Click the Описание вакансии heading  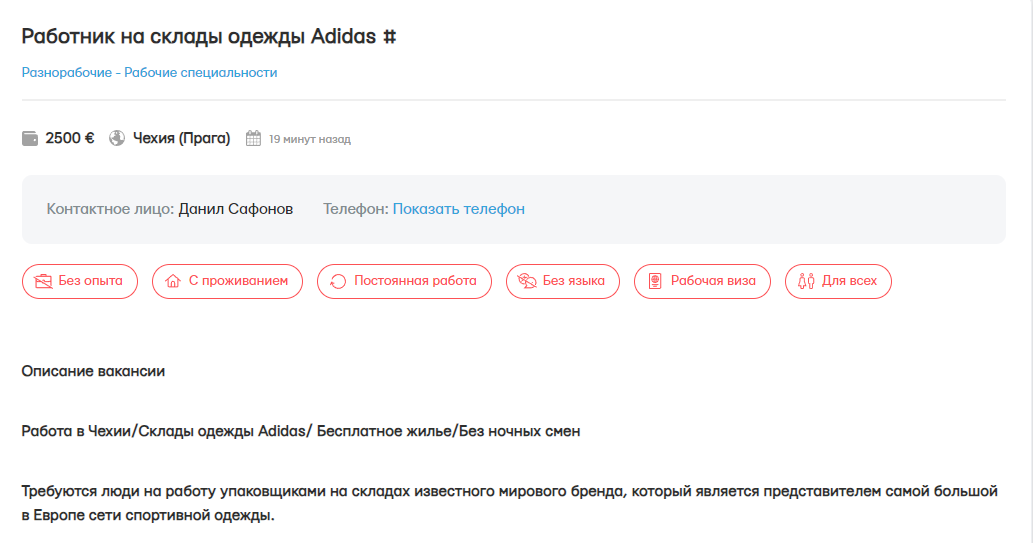tap(93, 371)
